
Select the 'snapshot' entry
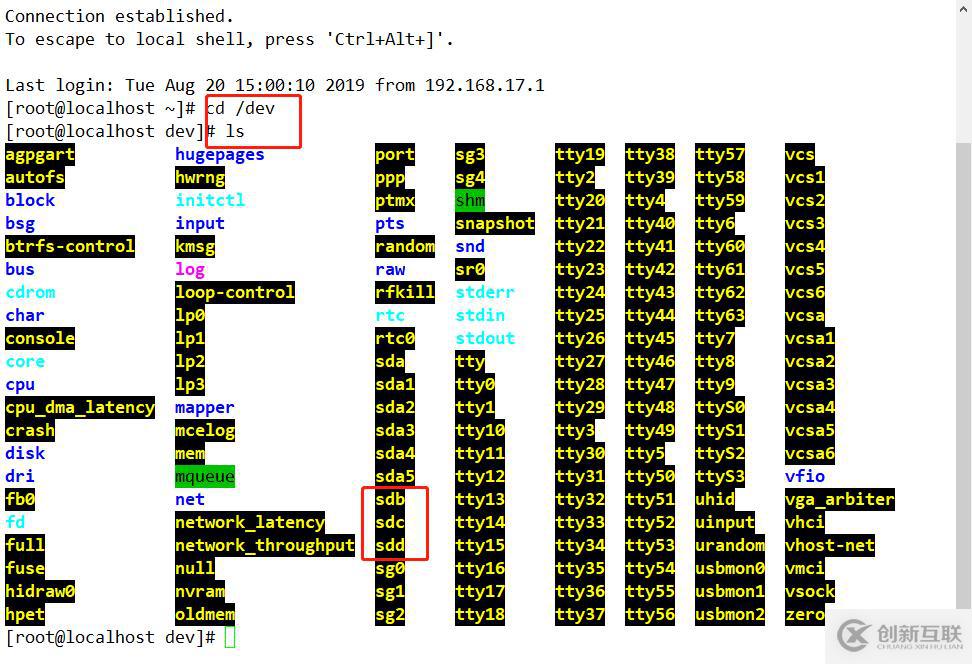[495, 223]
